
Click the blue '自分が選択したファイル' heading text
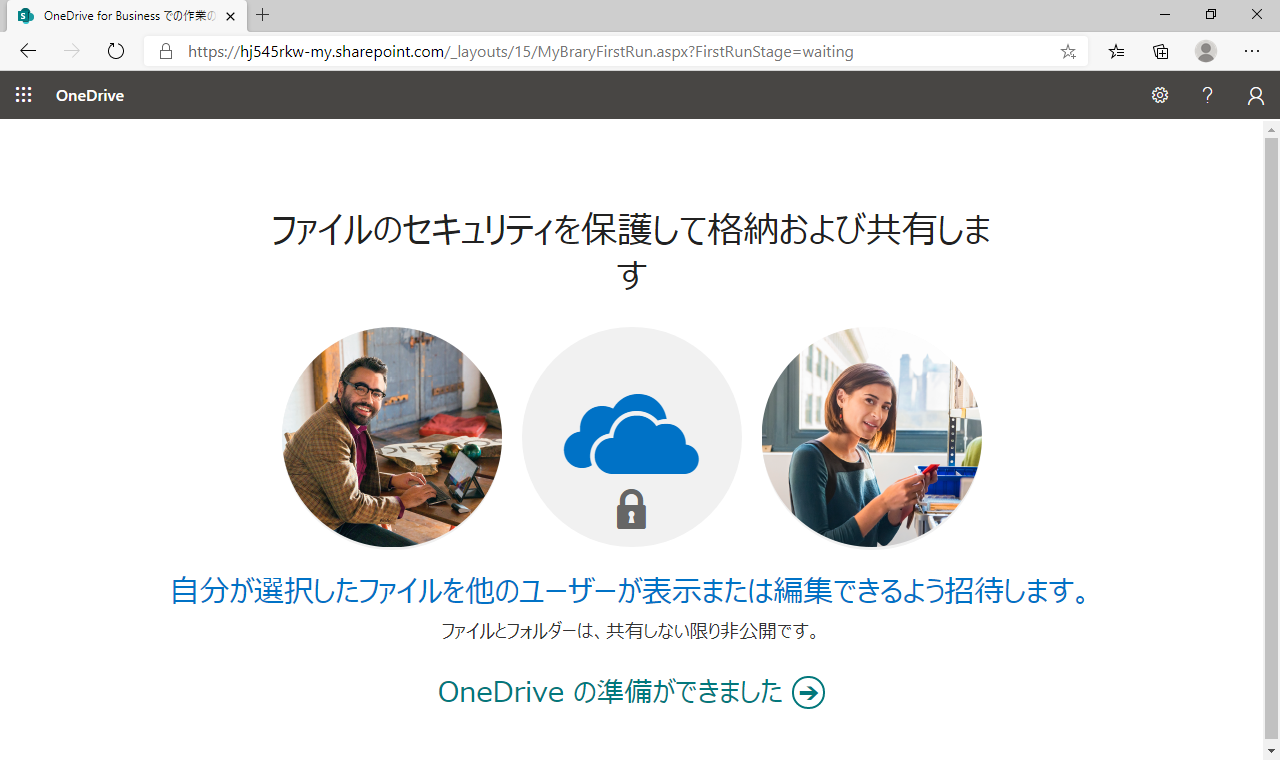click(631, 590)
